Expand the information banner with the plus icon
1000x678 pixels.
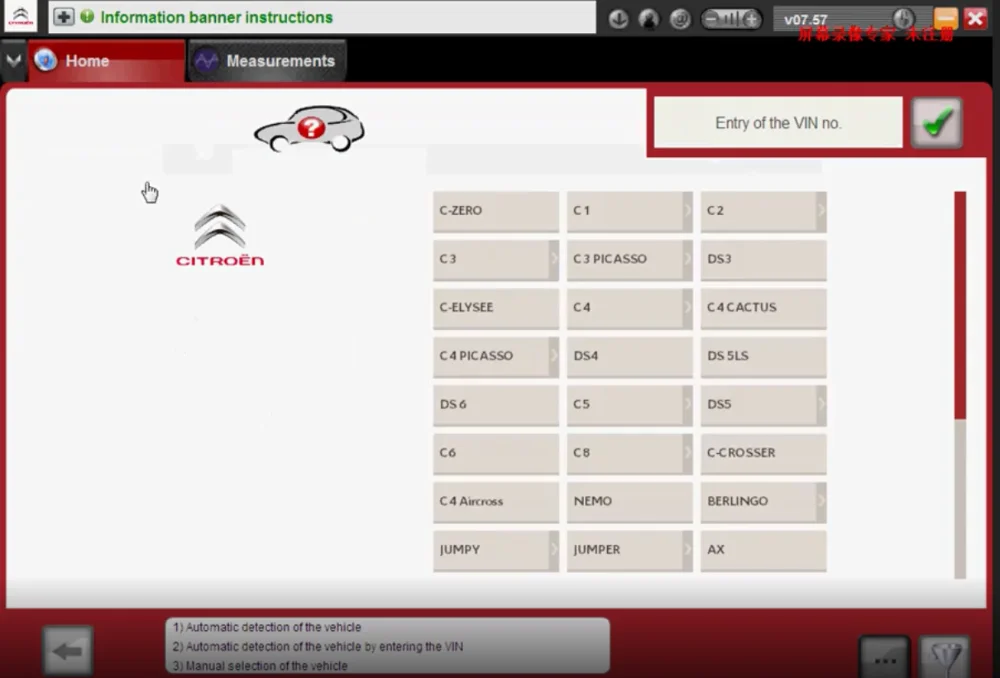[63, 17]
